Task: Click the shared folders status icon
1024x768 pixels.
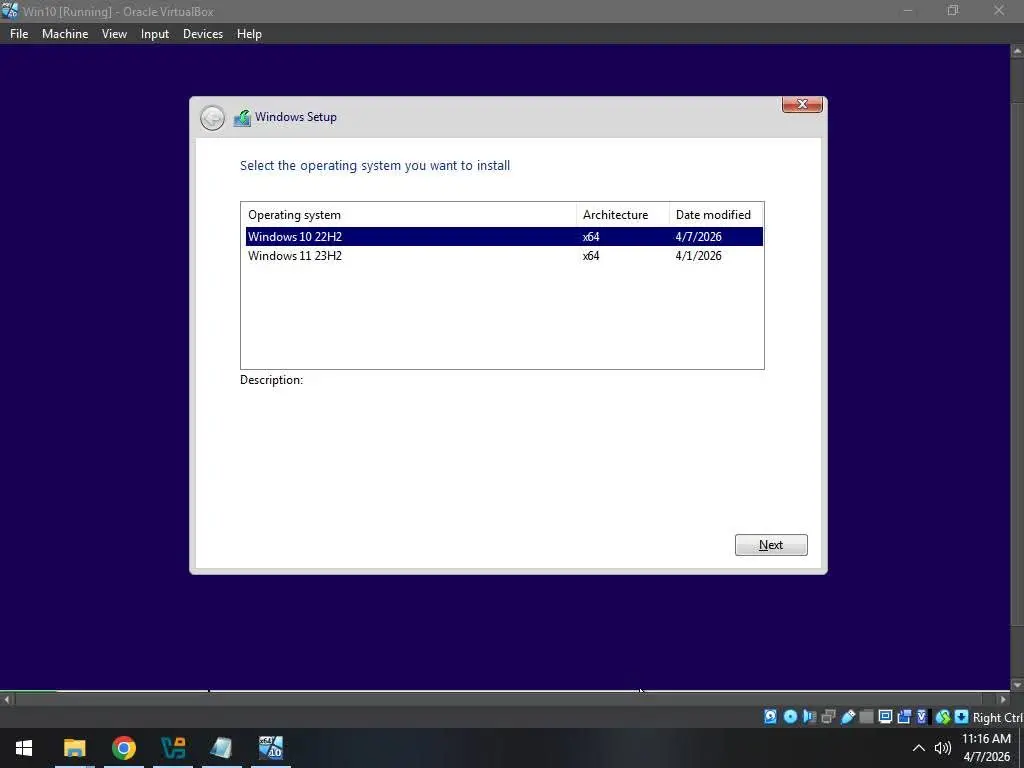Action: [867, 717]
